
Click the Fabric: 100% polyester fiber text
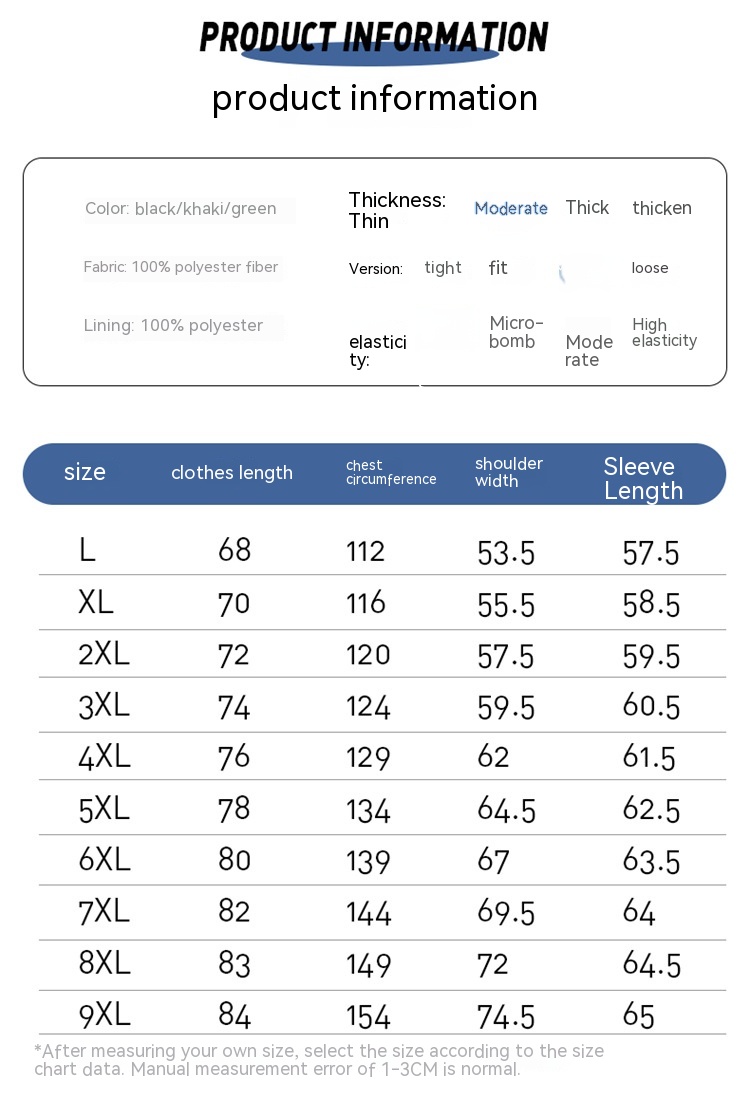tap(181, 267)
